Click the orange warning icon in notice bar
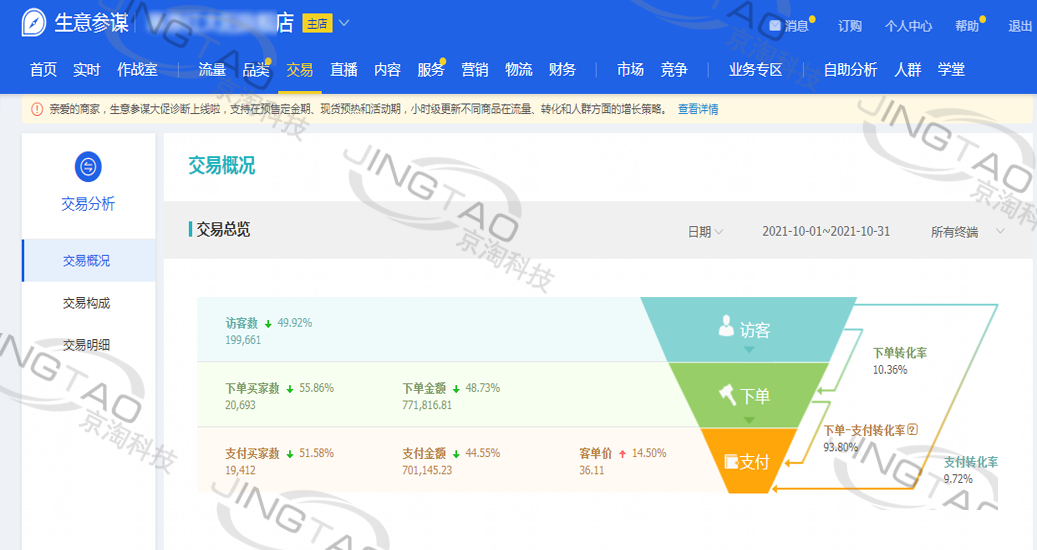This screenshot has height=550, width=1037. tap(37, 109)
